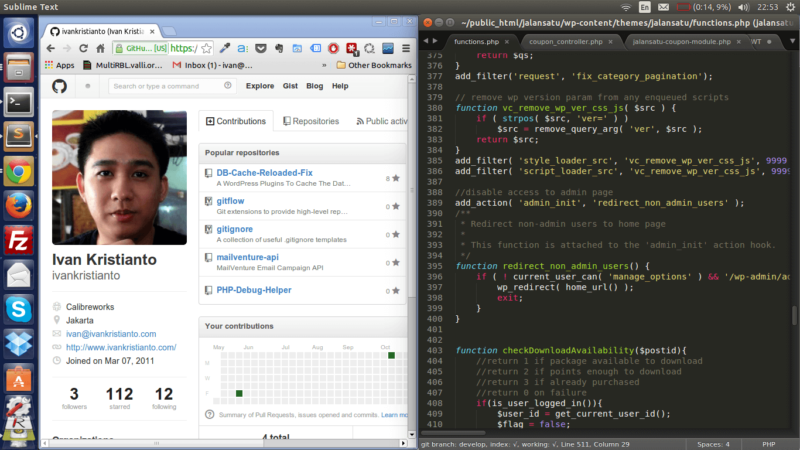Launch Terminal from the Unity launcher
This screenshot has height=450, width=800.
click(19, 103)
